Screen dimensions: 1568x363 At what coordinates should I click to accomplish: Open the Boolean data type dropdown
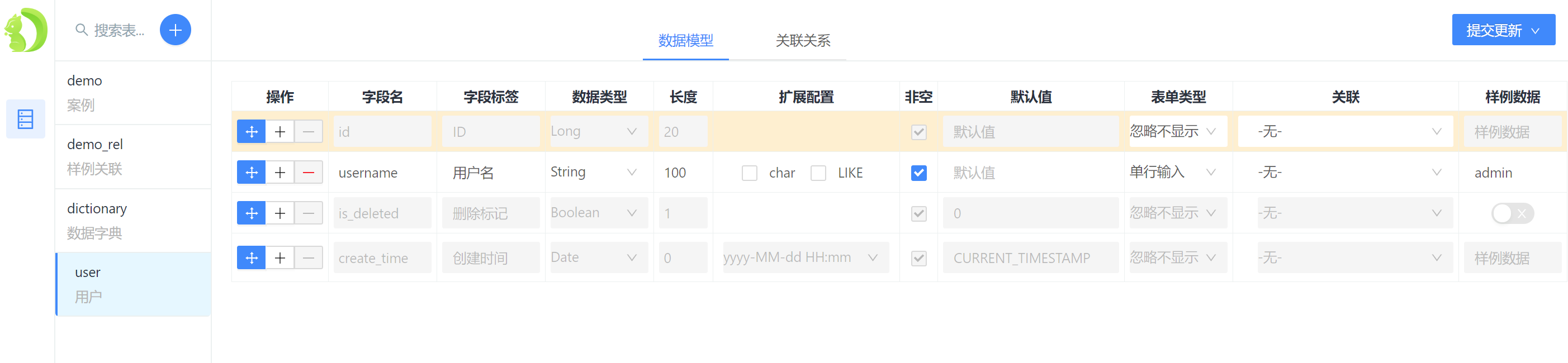598,213
